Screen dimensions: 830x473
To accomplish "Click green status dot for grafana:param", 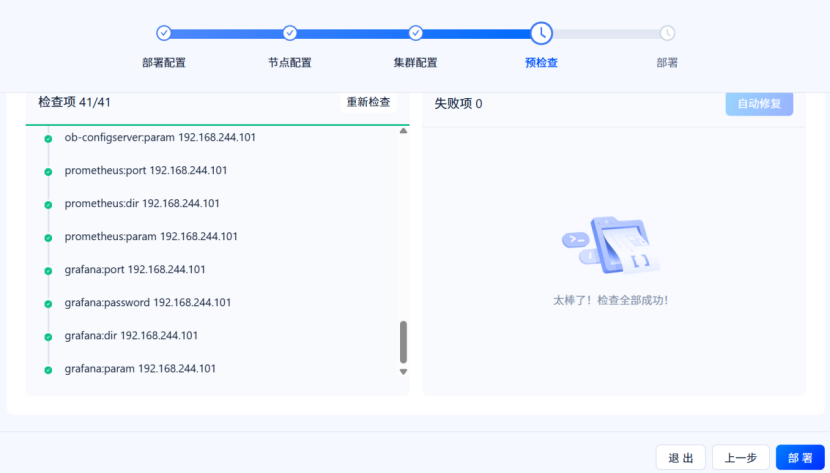I will coord(48,370).
